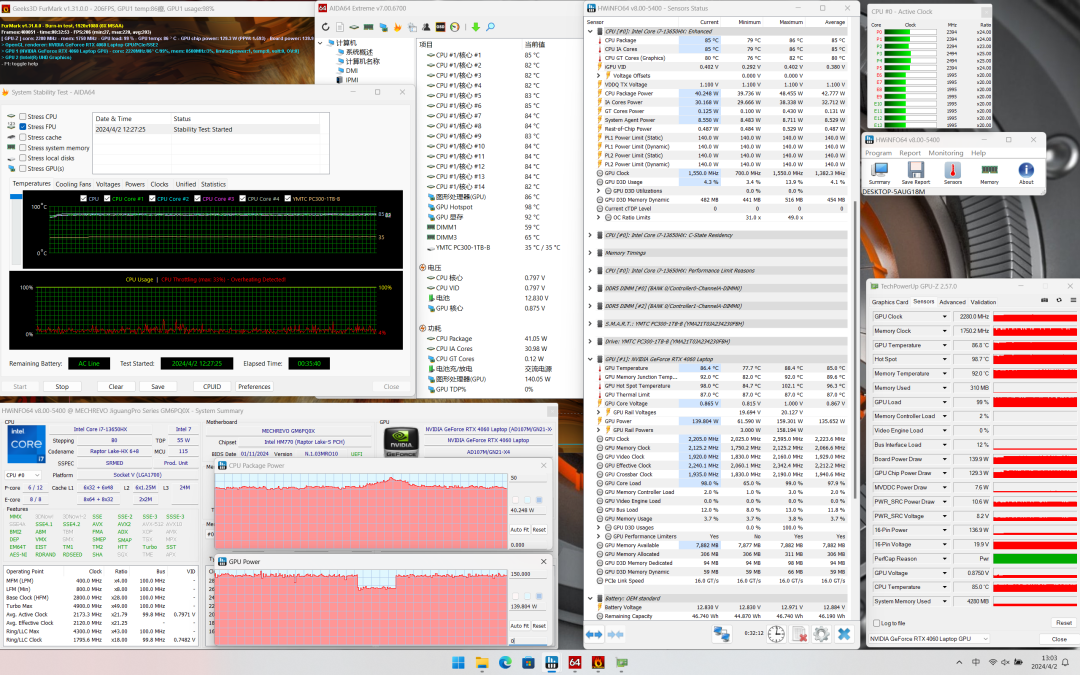Switch to Voltages tab in Stability Test
This screenshot has width=1080, height=675.
tap(108, 184)
